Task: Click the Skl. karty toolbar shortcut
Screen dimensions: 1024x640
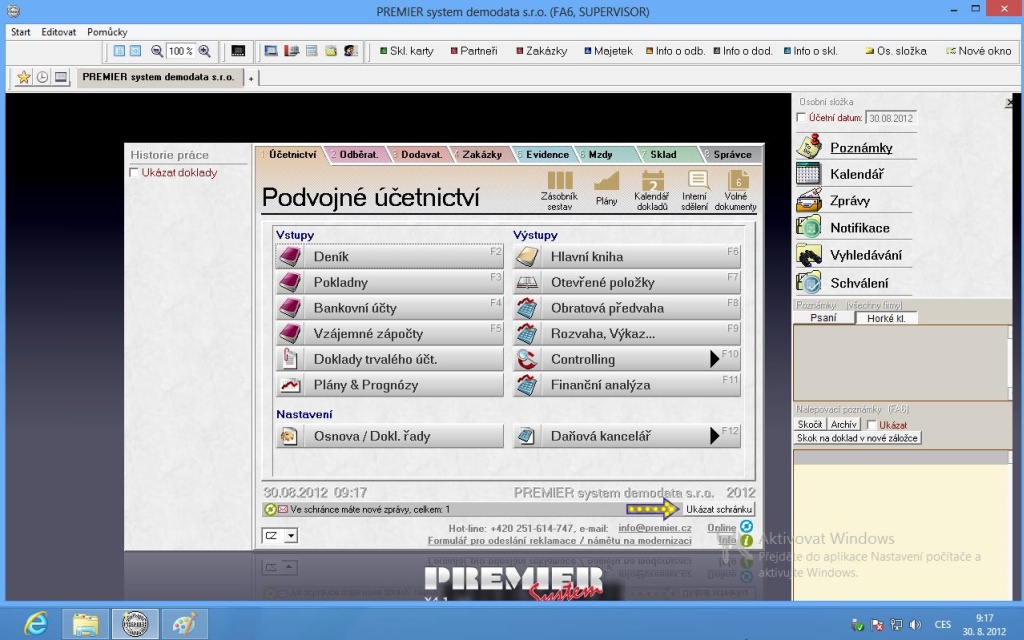Action: [x=406, y=51]
